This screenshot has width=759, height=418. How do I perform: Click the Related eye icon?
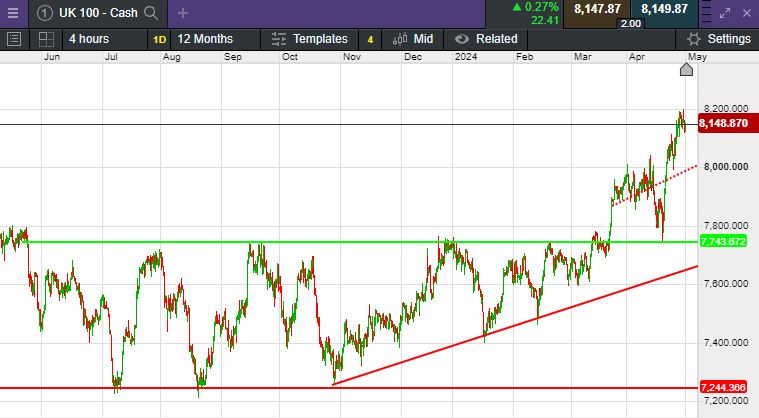tap(462, 39)
